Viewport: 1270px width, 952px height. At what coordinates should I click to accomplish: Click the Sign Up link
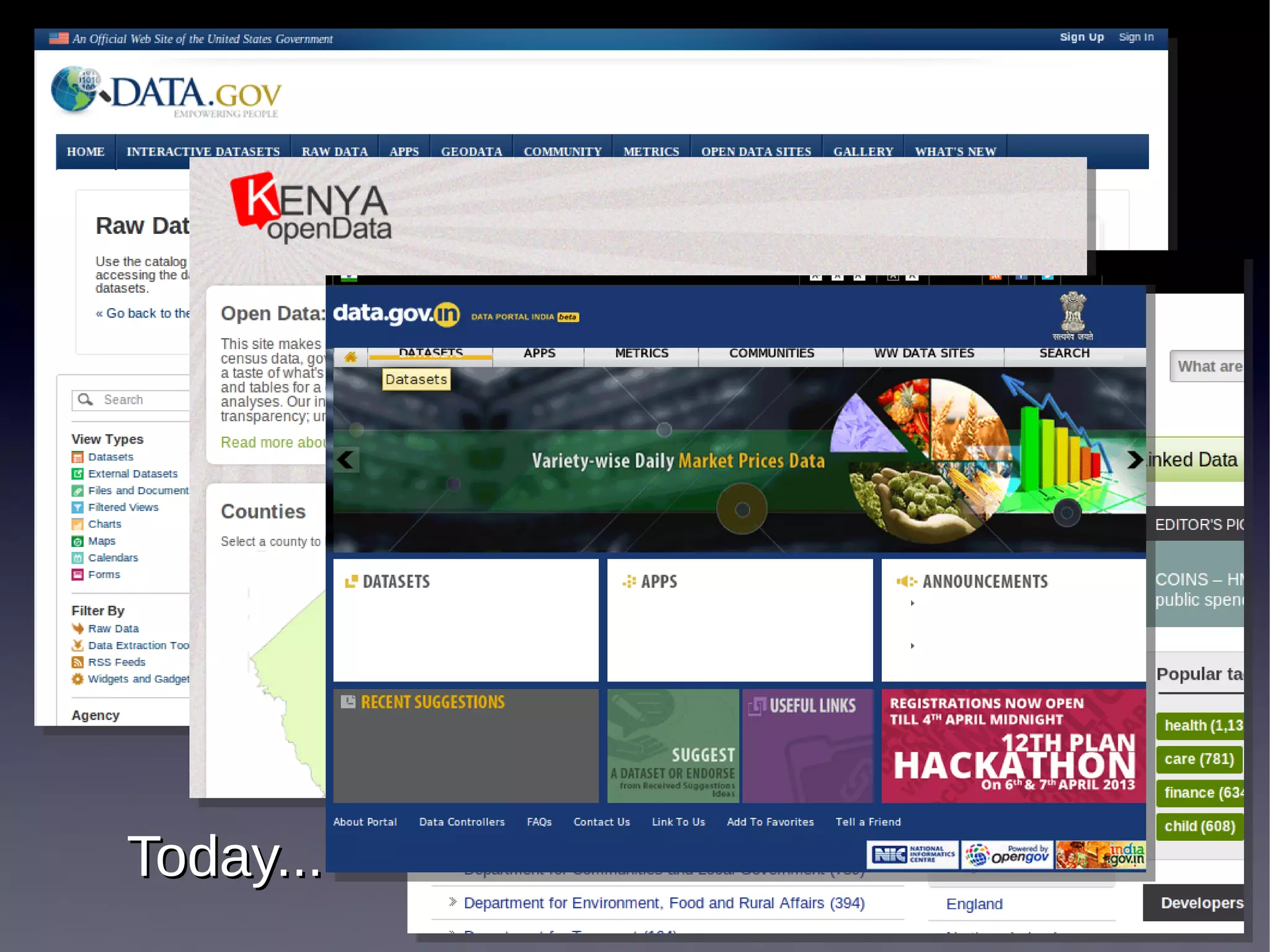click(x=1081, y=37)
